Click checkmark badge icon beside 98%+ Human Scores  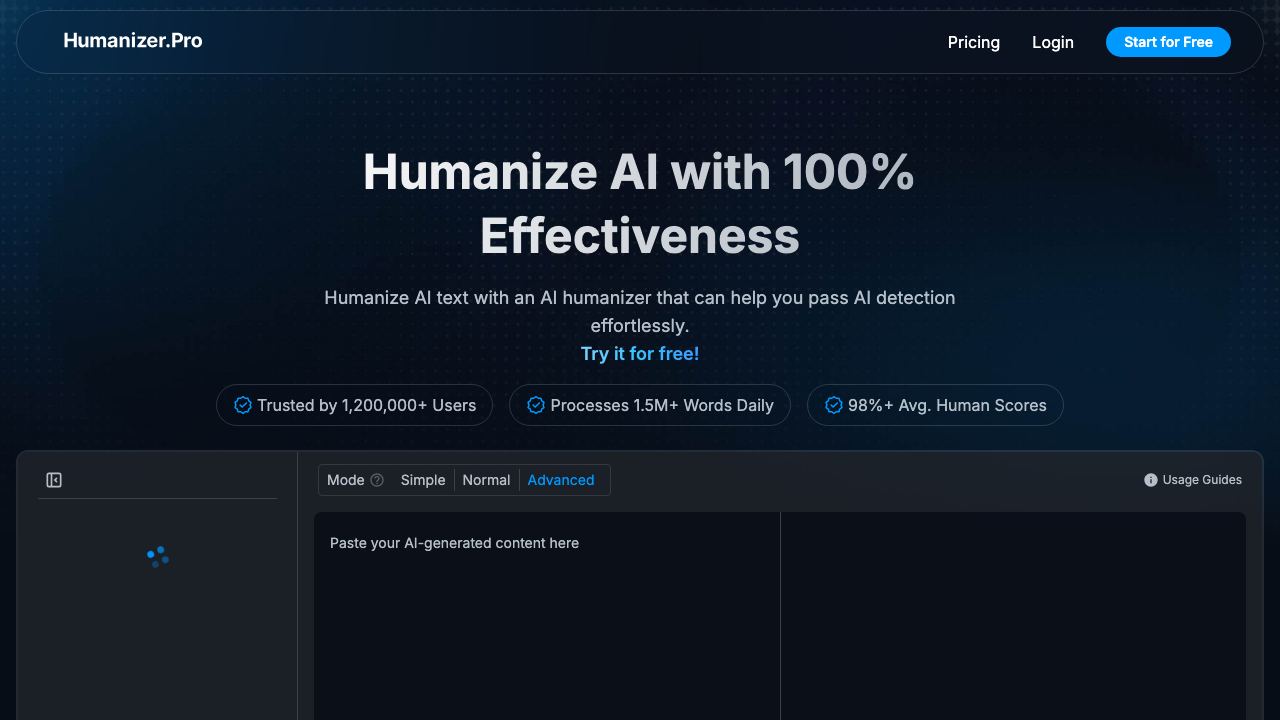[x=834, y=405]
